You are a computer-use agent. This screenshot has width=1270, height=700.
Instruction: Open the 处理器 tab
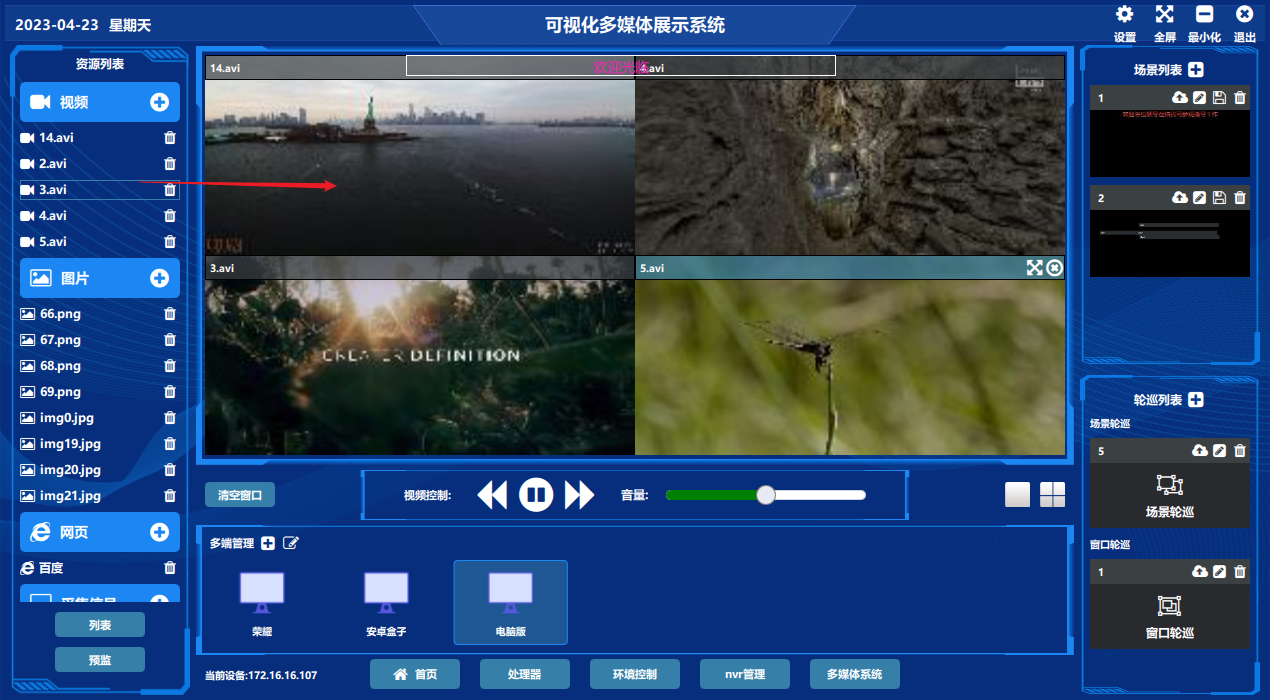coord(525,674)
